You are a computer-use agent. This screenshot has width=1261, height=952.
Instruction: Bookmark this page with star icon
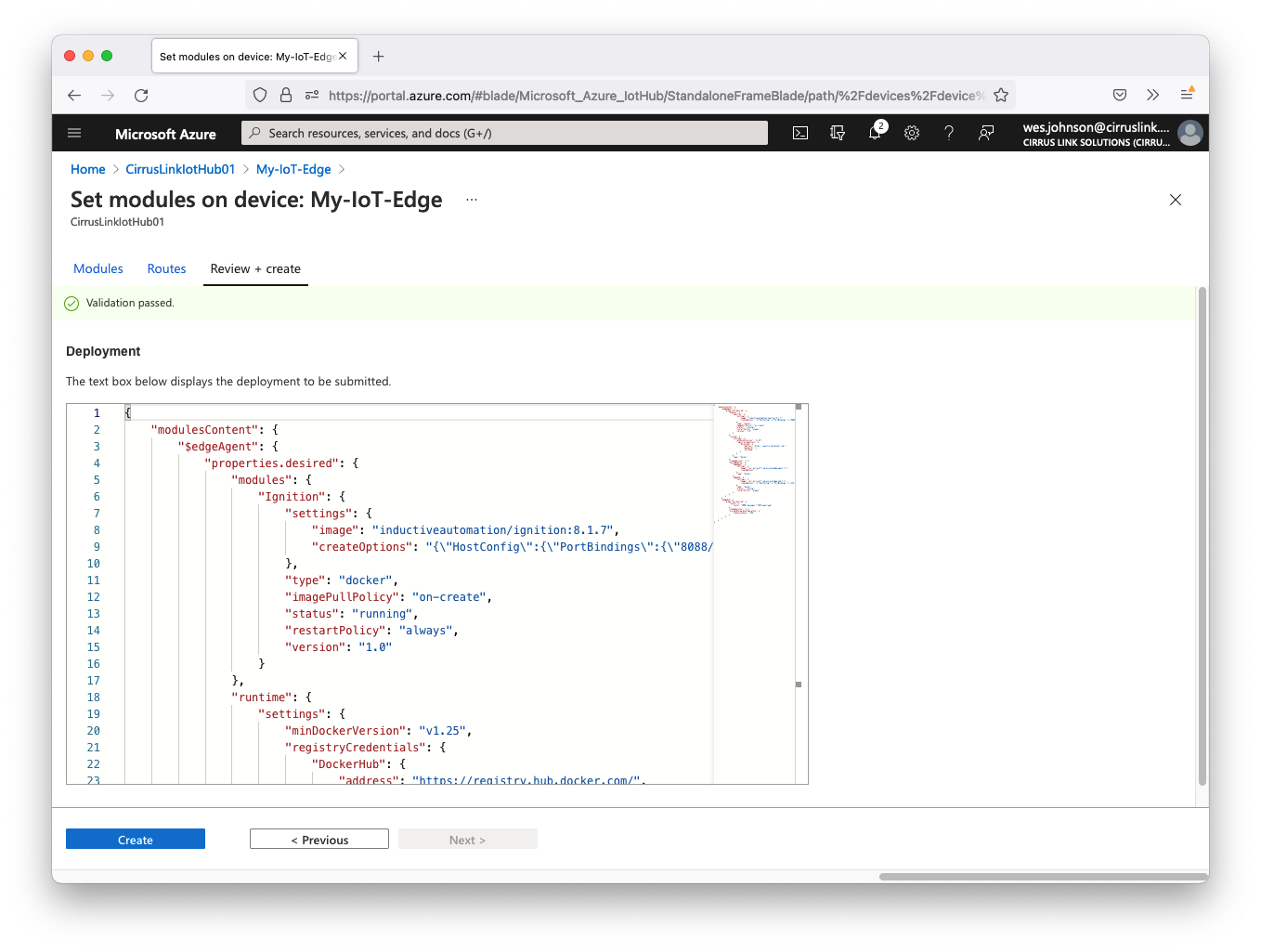1001,95
